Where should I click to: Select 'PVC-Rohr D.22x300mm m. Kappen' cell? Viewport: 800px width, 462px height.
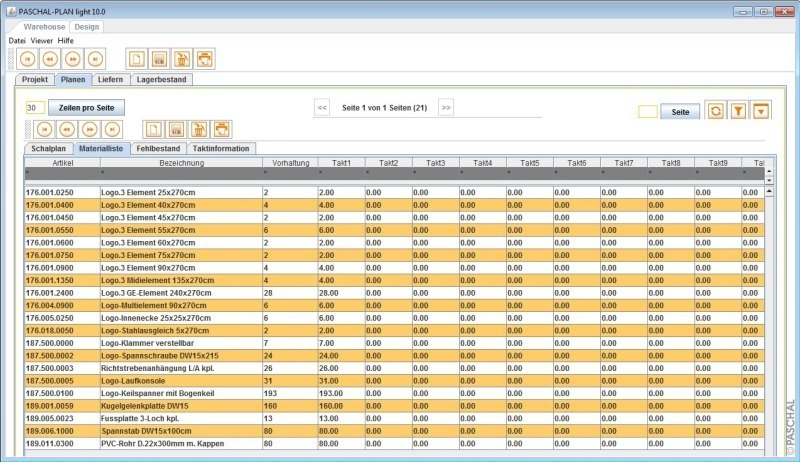(182, 444)
